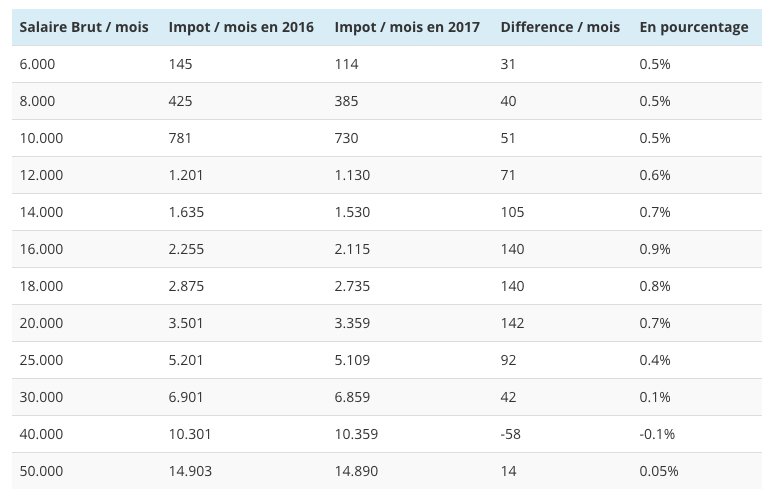775x489 pixels.
Task: Click the 2017 tax value 730
Action: 347,138
